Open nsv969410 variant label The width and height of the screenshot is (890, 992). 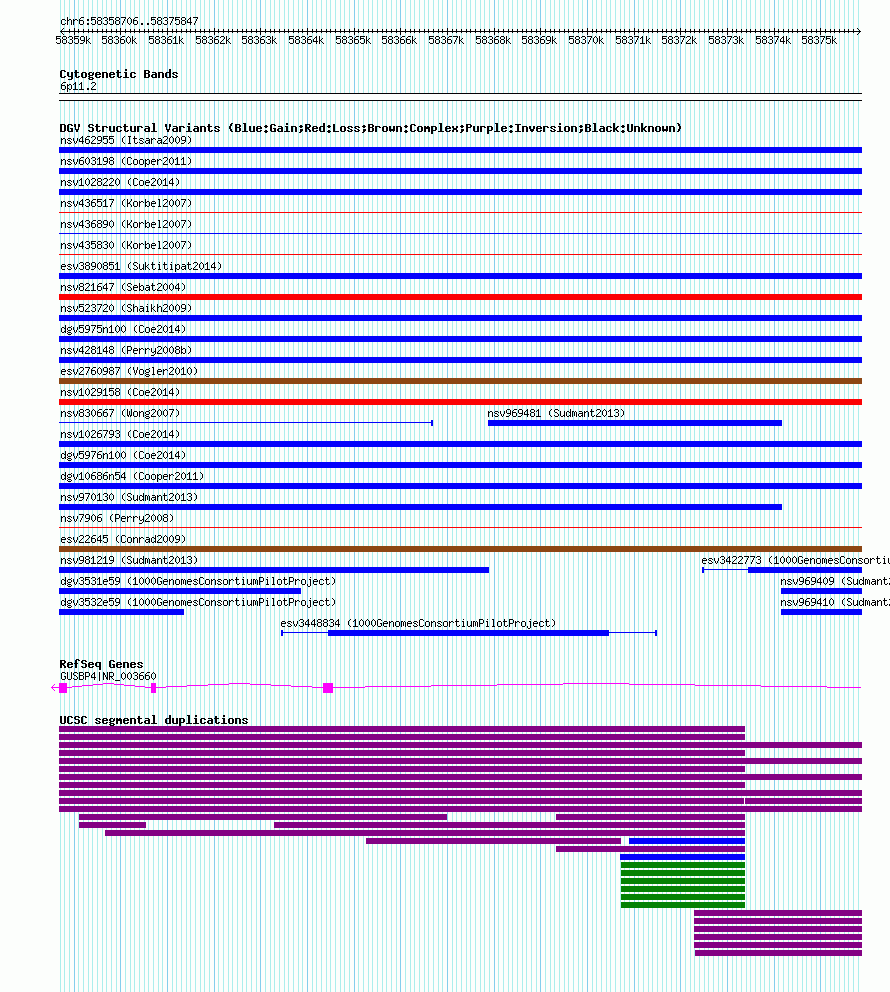pos(834,602)
